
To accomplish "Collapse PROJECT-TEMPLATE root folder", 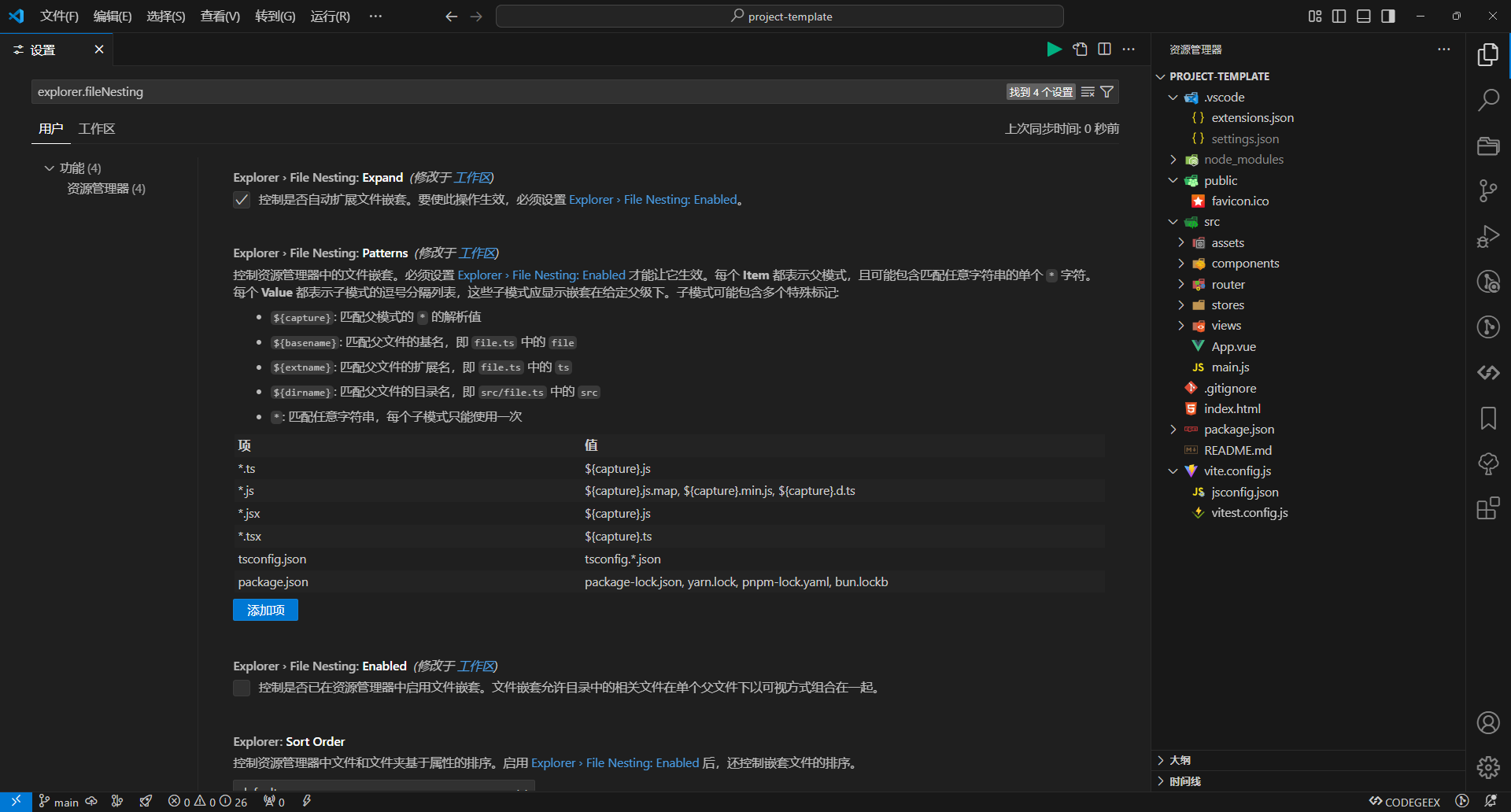I will click(1161, 76).
